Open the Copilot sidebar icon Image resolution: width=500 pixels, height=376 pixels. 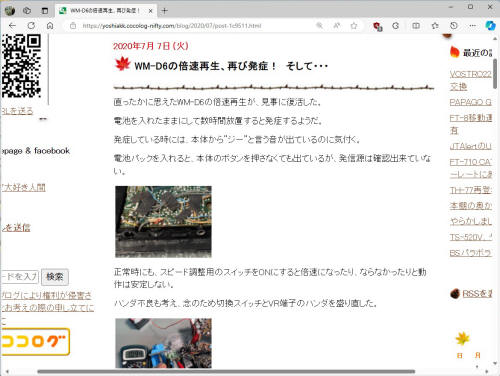coord(490,26)
